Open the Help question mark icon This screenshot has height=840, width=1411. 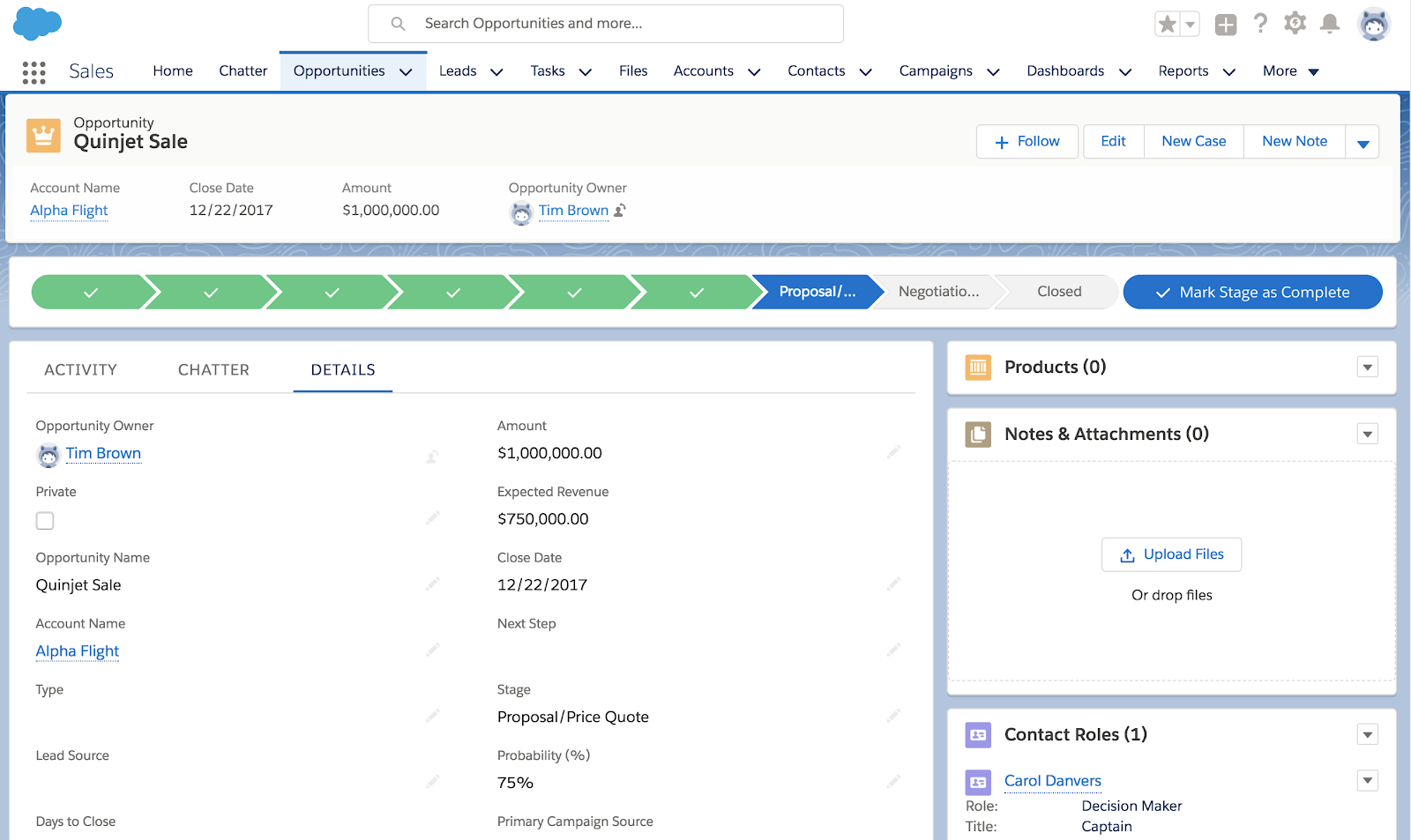pos(1260,24)
